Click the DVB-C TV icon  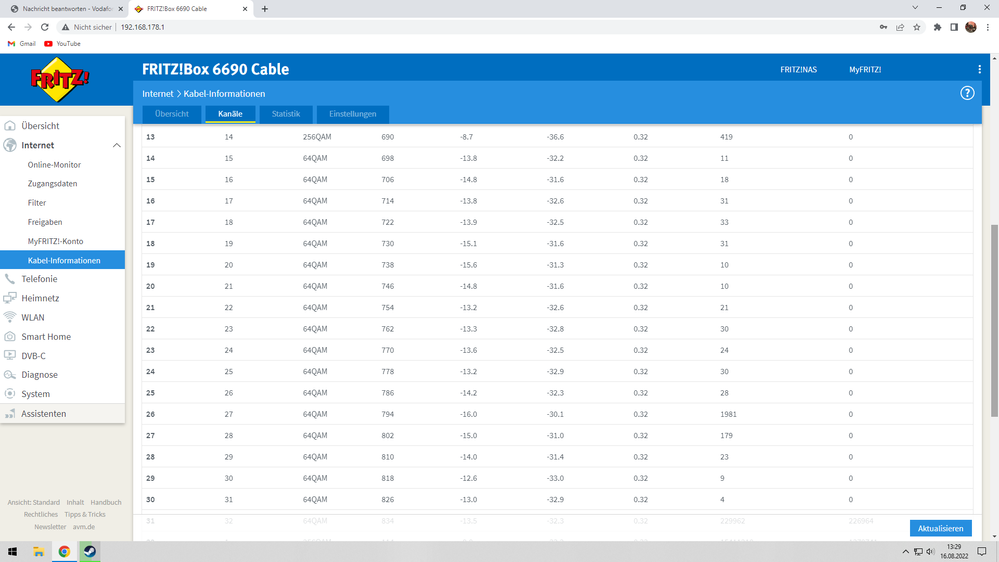(10, 355)
